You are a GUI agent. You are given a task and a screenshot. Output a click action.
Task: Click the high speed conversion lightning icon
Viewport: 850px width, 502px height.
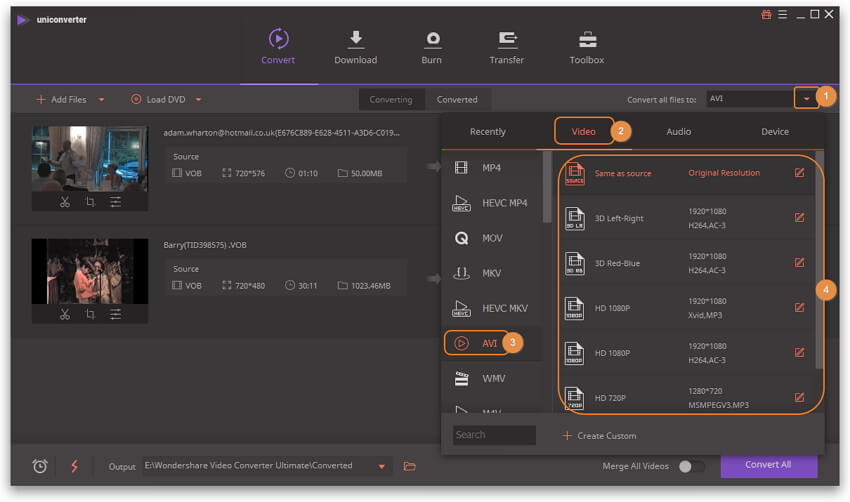click(75, 466)
